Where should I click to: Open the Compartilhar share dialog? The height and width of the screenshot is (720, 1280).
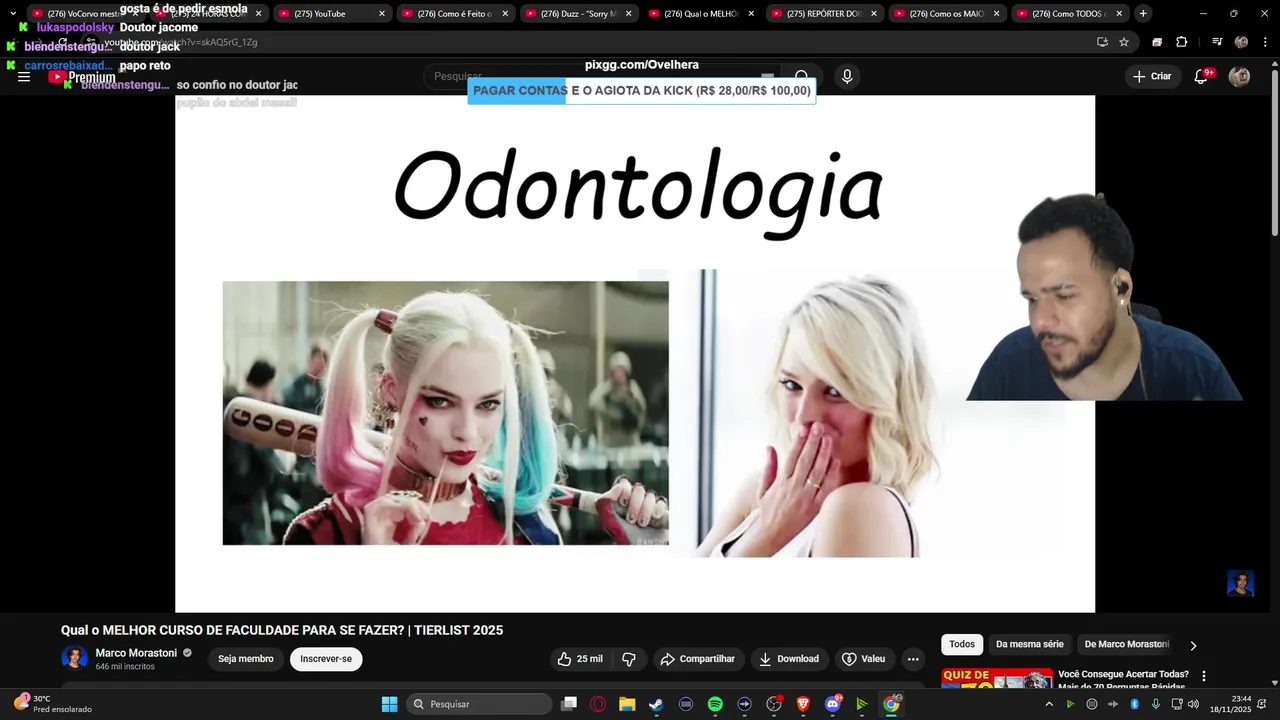698,659
